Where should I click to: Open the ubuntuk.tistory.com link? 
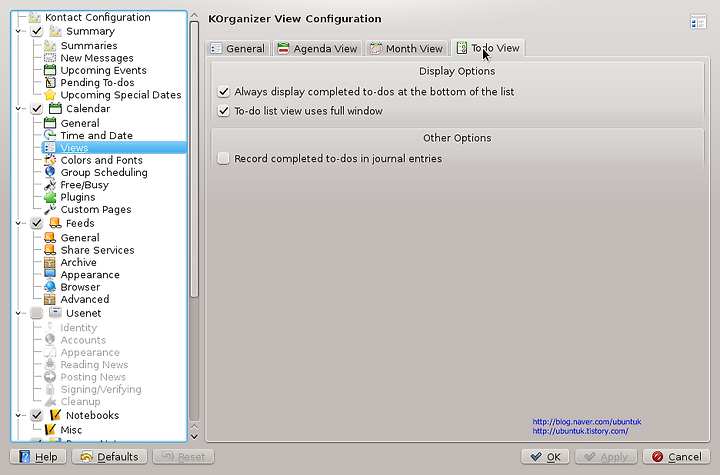pos(580,431)
